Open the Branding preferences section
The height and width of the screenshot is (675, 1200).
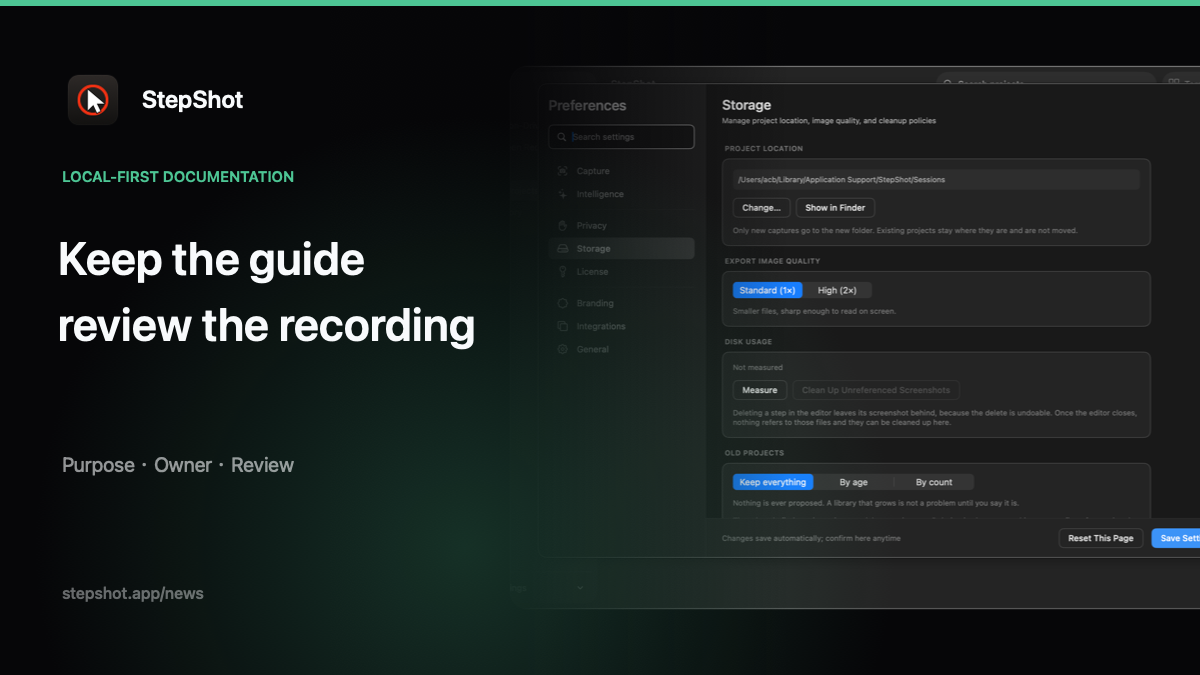point(621,303)
